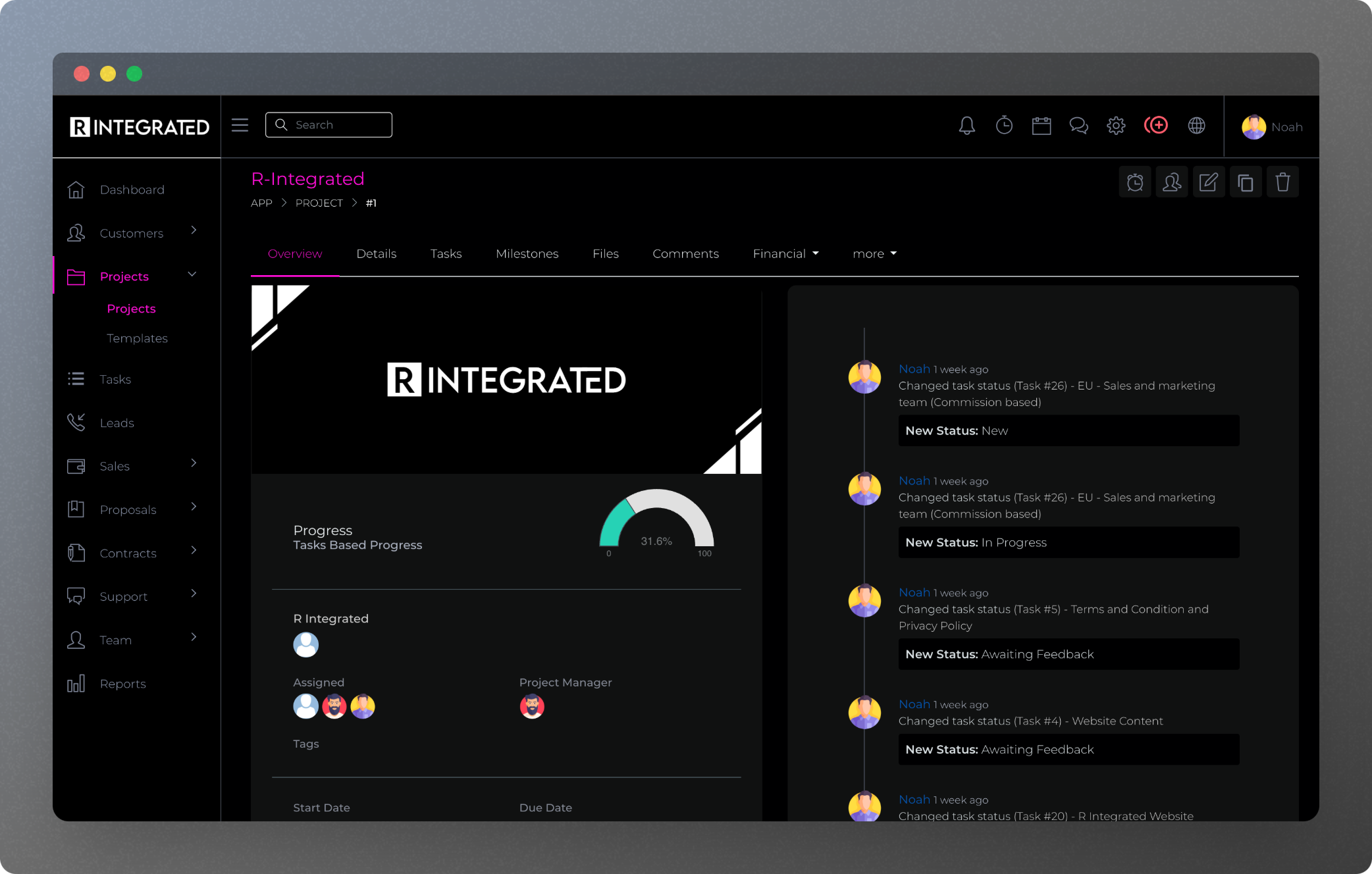Click Noah on Task #4 Website Content entry
This screenshot has width=1372, height=874.
click(914, 704)
